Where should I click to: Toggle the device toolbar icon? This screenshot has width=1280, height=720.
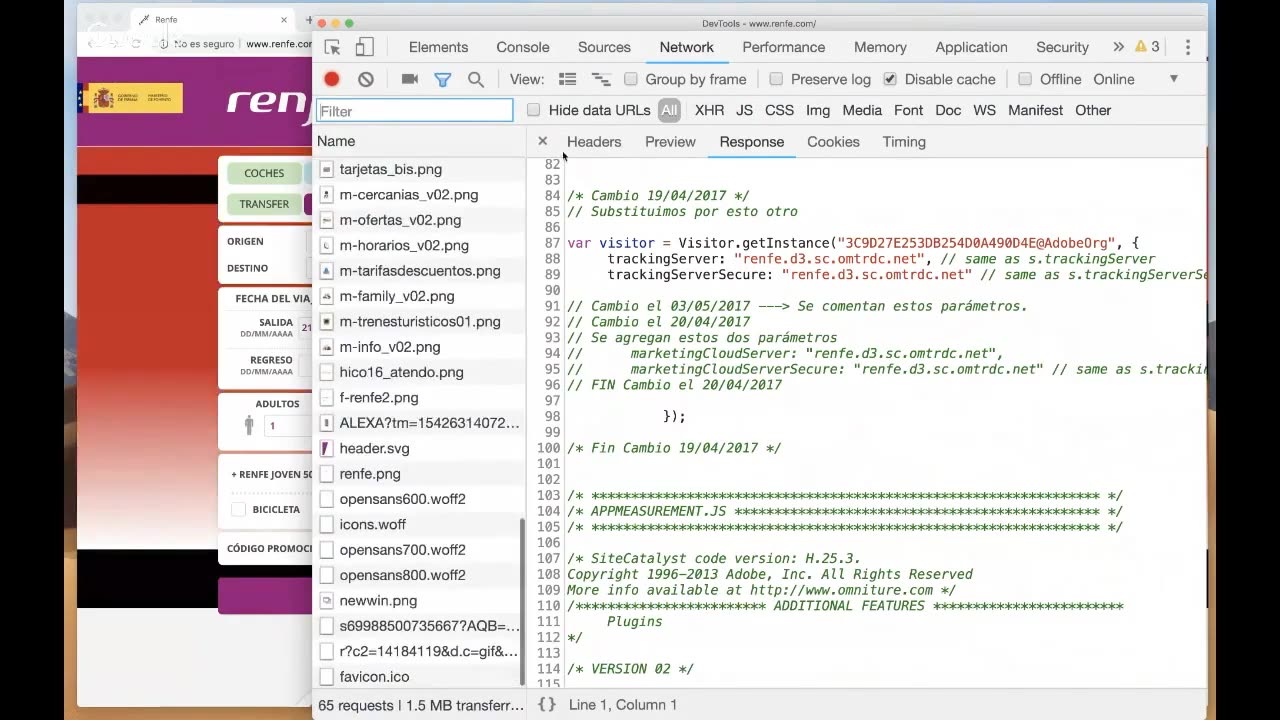click(364, 47)
